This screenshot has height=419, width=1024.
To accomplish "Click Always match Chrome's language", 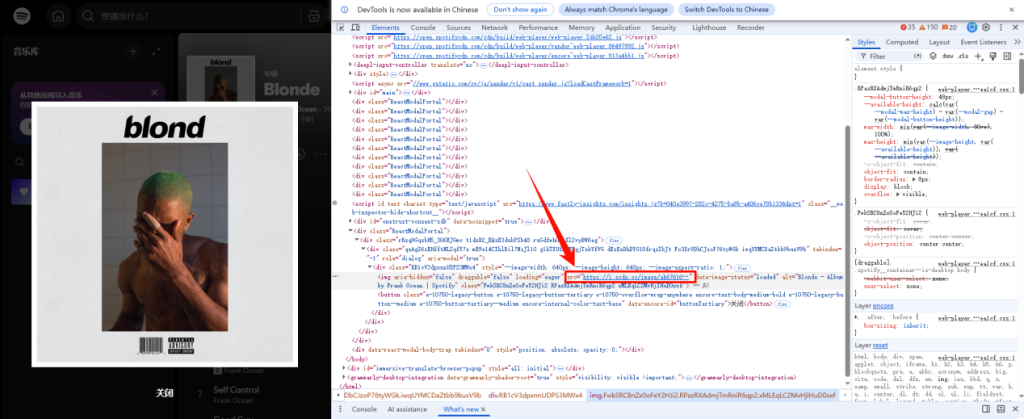I will (616, 10).
